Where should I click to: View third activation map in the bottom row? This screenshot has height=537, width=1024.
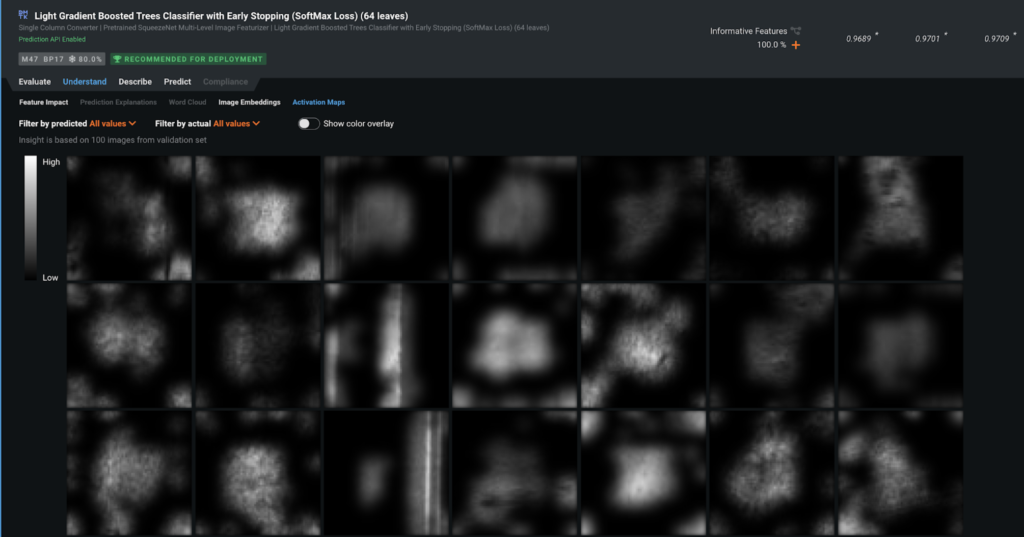click(x=387, y=473)
